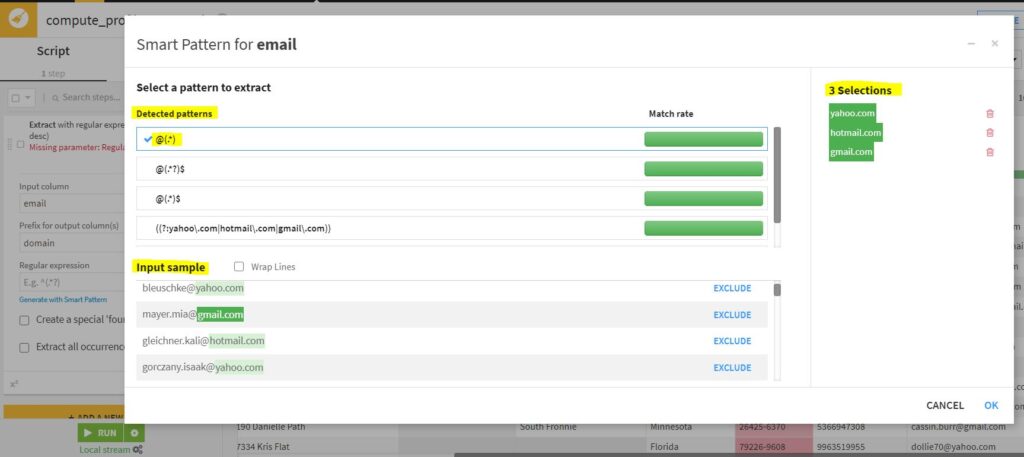Click the yahoo.com chip in Selections
Viewport: 1024px width, 457px height.
pyautogui.click(x=852, y=113)
